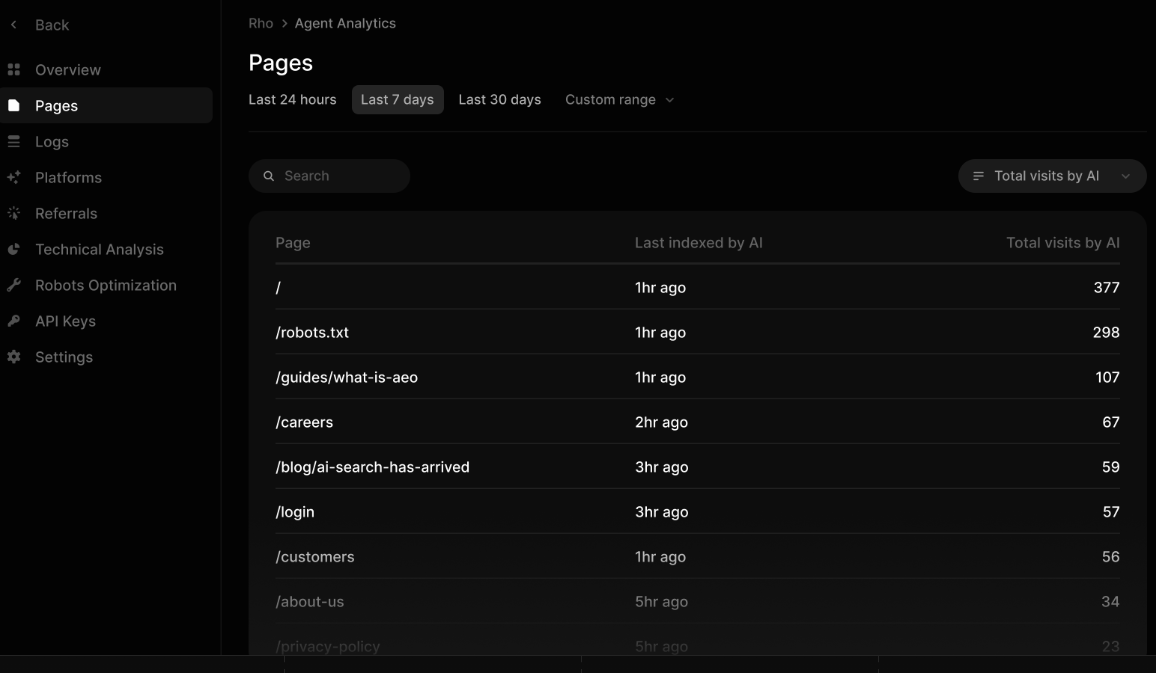Switch to the Last 24 hours tab
Image resolution: width=1156 pixels, height=673 pixels.
click(x=292, y=99)
